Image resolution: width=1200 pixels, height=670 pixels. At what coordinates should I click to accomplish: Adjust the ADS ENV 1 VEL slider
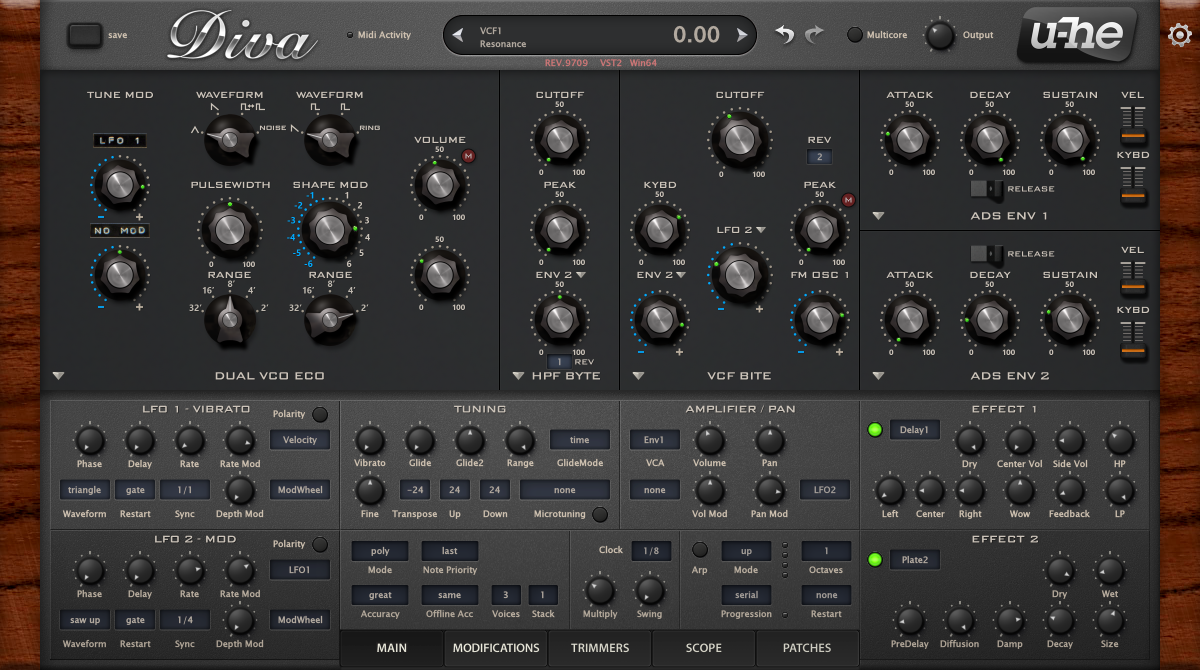pyautogui.click(x=1133, y=125)
